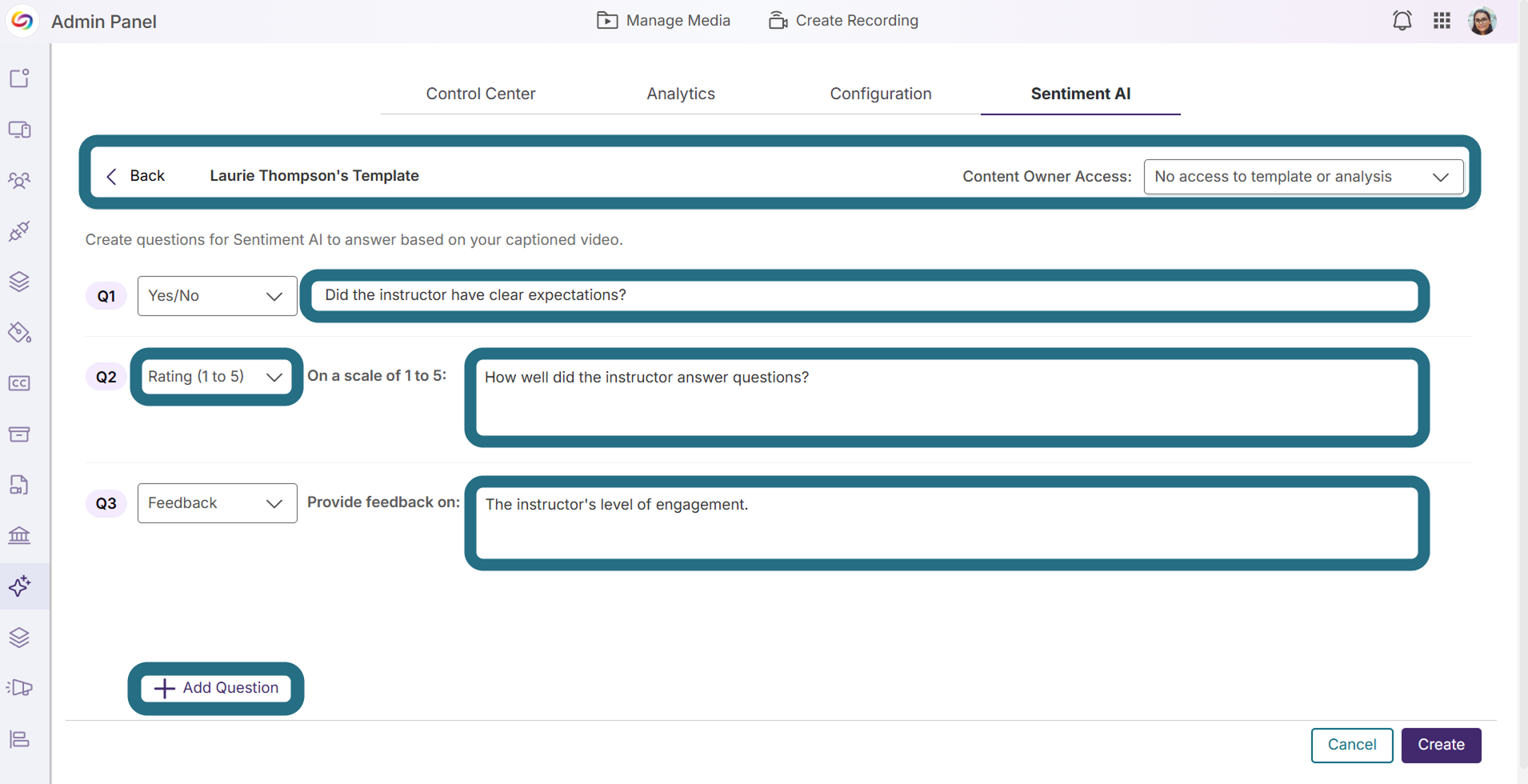Open the notifications bell

pos(1402,21)
